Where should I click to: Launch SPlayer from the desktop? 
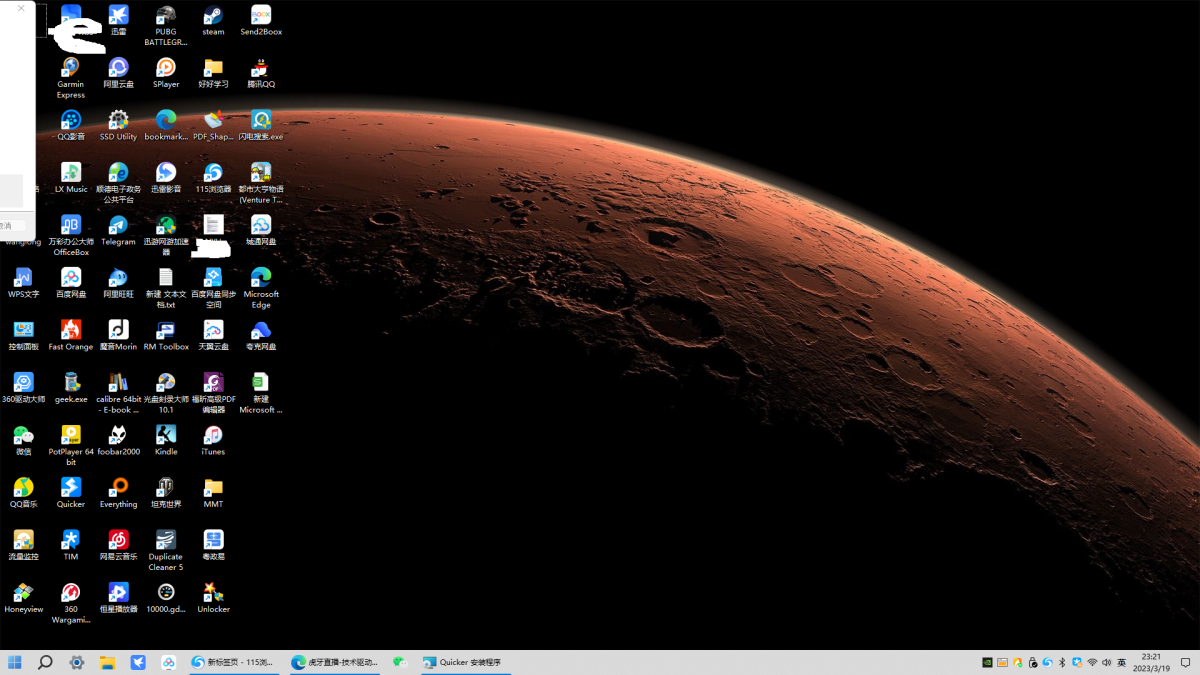(x=166, y=73)
